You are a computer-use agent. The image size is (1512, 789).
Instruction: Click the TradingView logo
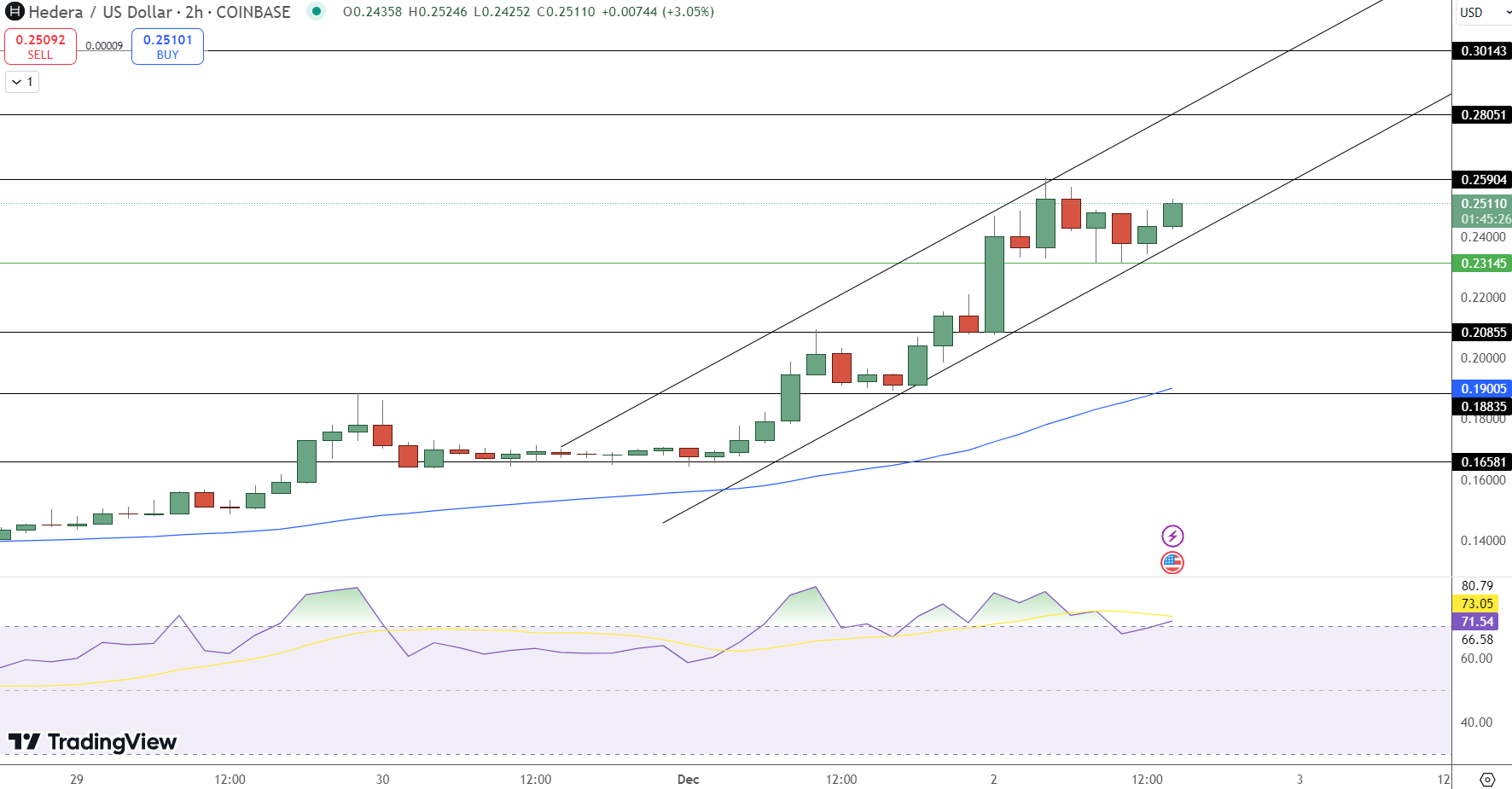click(93, 742)
